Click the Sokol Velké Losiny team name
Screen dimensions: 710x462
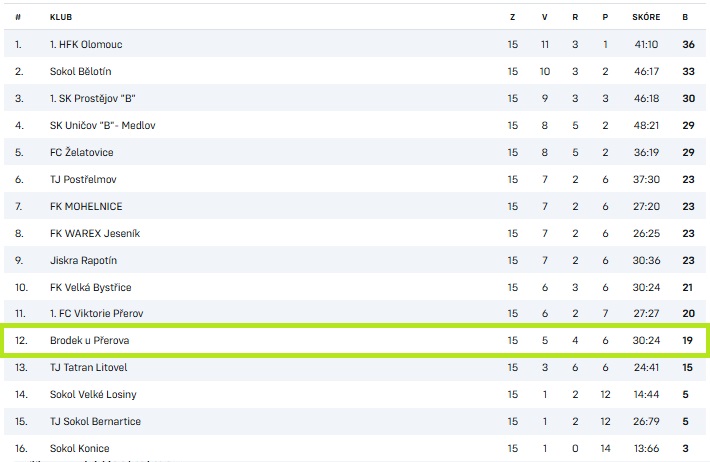[94, 395]
